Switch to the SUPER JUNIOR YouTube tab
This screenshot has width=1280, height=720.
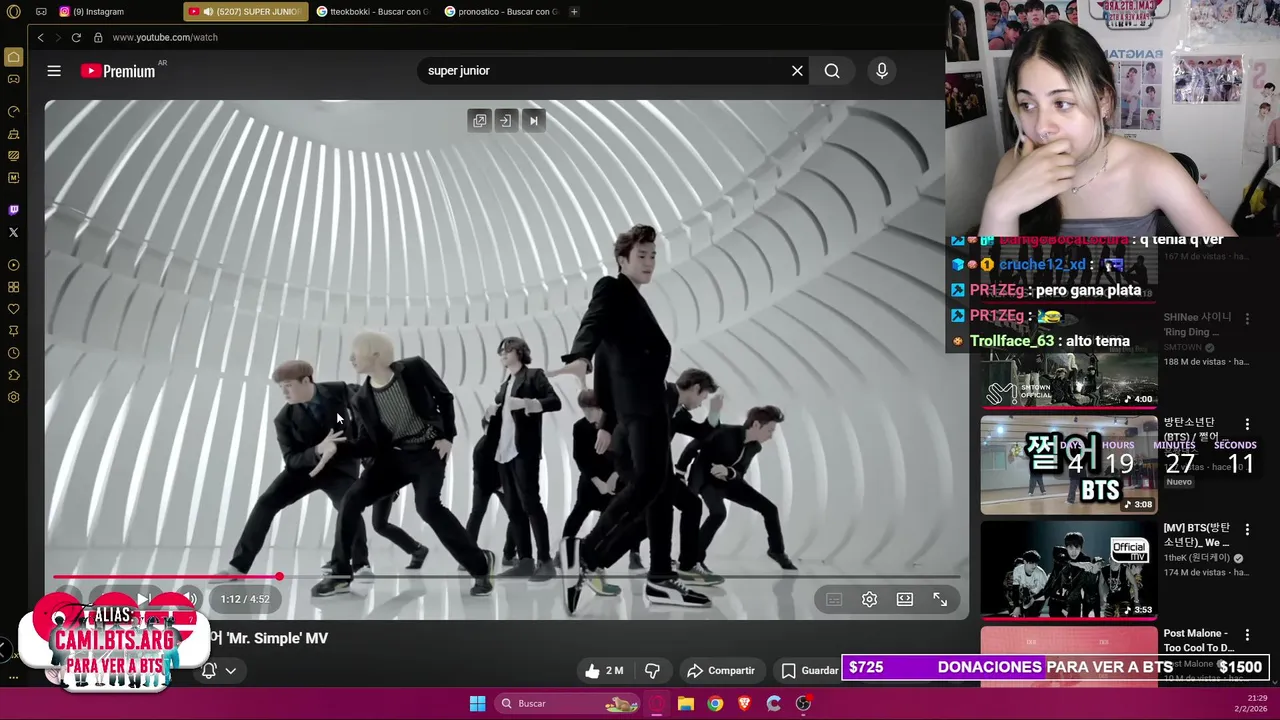pyautogui.click(x=245, y=12)
